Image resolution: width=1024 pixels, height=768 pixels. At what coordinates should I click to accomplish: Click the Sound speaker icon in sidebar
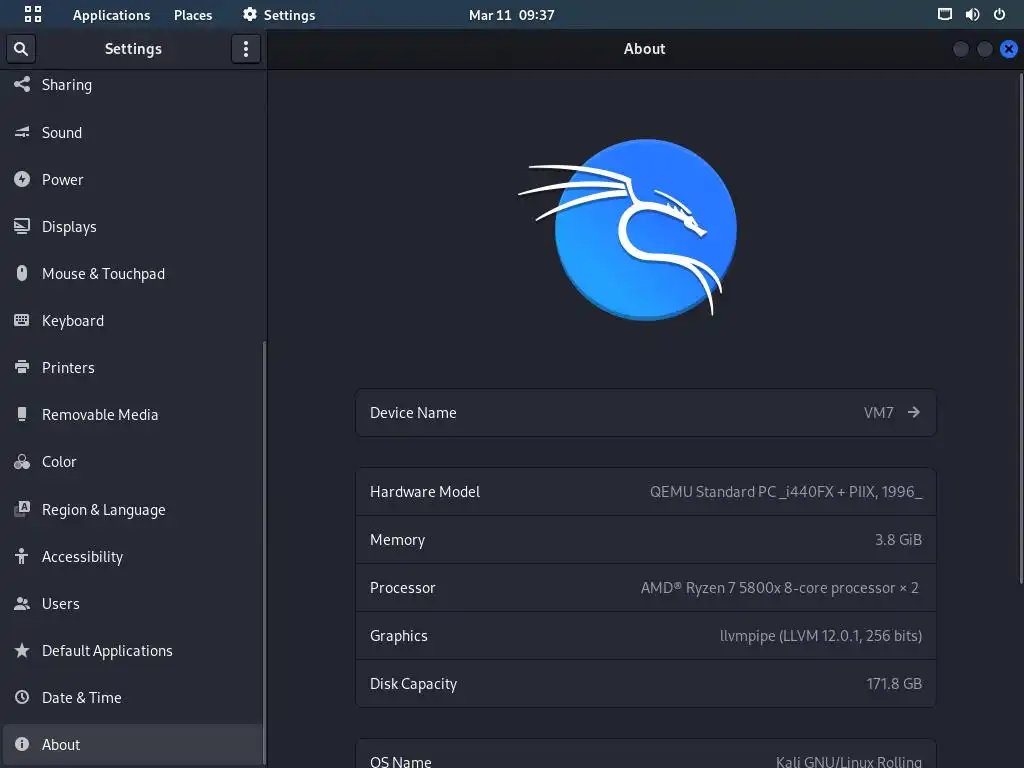point(22,132)
